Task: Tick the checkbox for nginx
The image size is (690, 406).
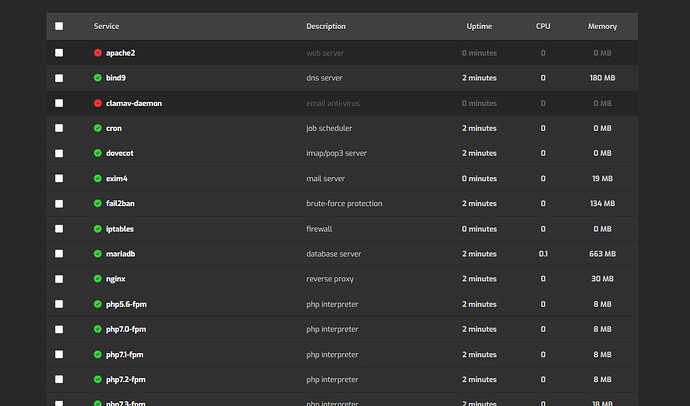Action: [x=59, y=279]
